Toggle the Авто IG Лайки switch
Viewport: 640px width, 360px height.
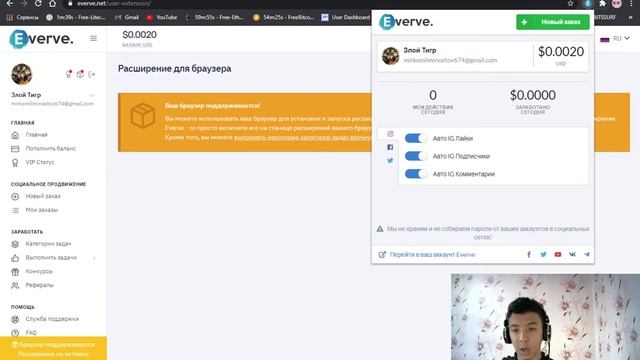click(x=416, y=138)
